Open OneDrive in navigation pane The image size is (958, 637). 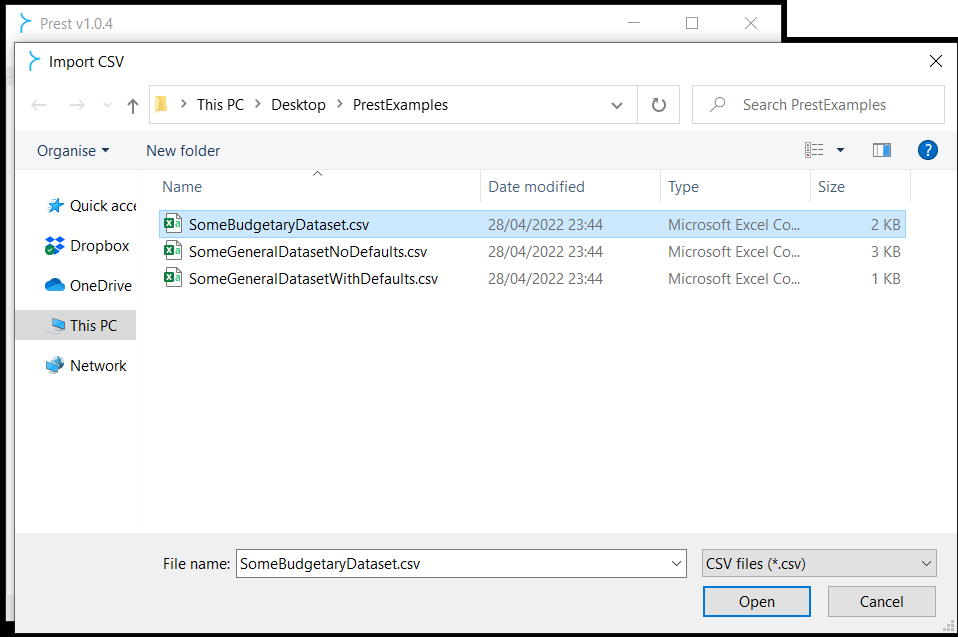tap(89, 285)
